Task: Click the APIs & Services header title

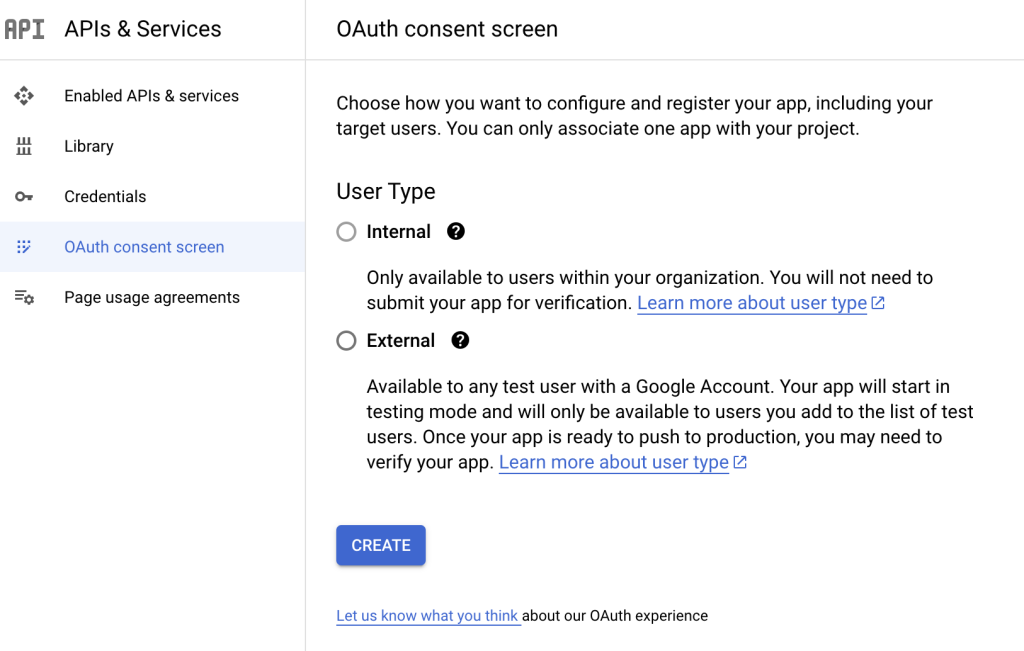Action: pyautogui.click(x=143, y=29)
